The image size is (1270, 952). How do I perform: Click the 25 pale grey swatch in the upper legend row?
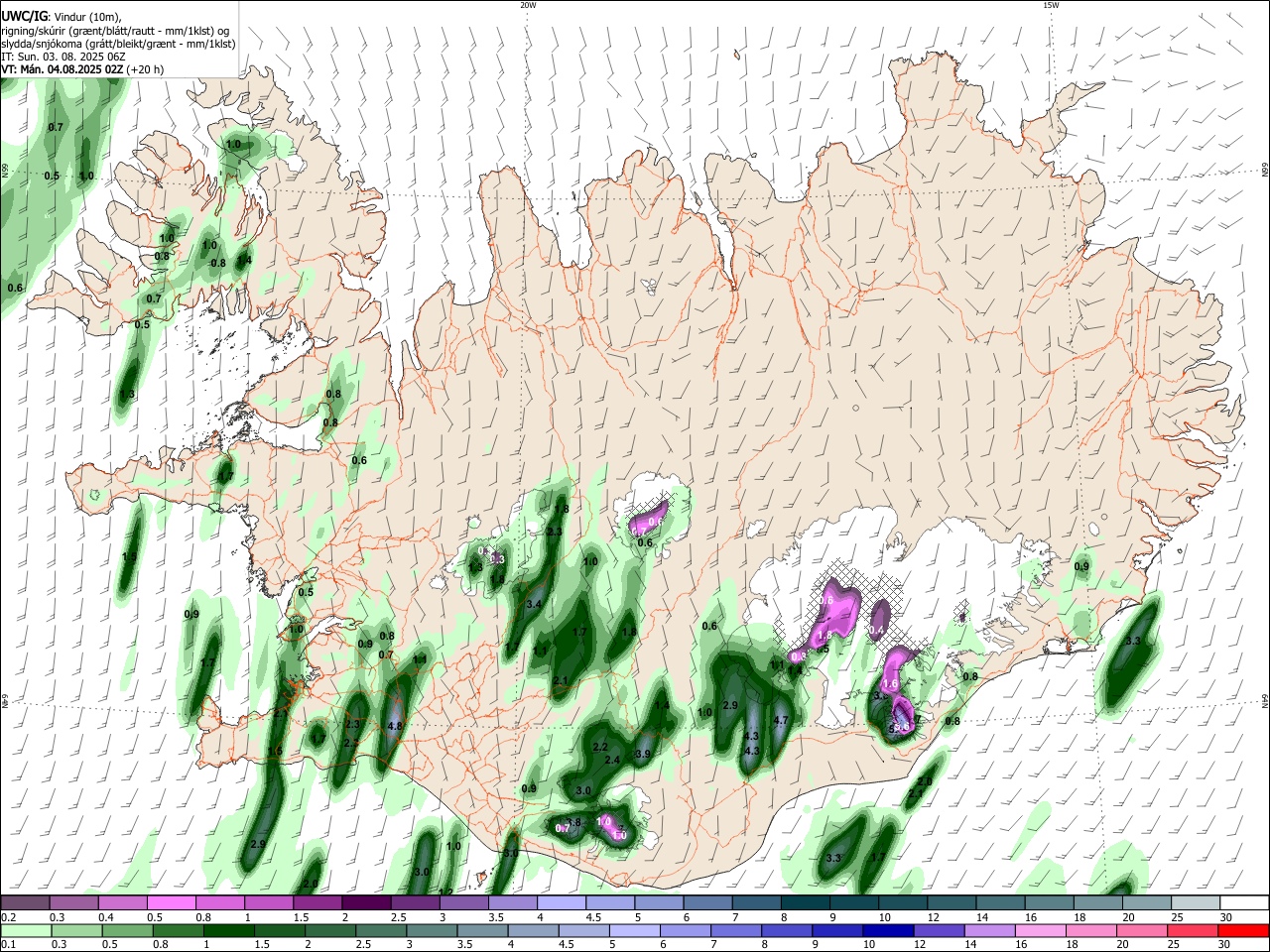click(x=1195, y=903)
